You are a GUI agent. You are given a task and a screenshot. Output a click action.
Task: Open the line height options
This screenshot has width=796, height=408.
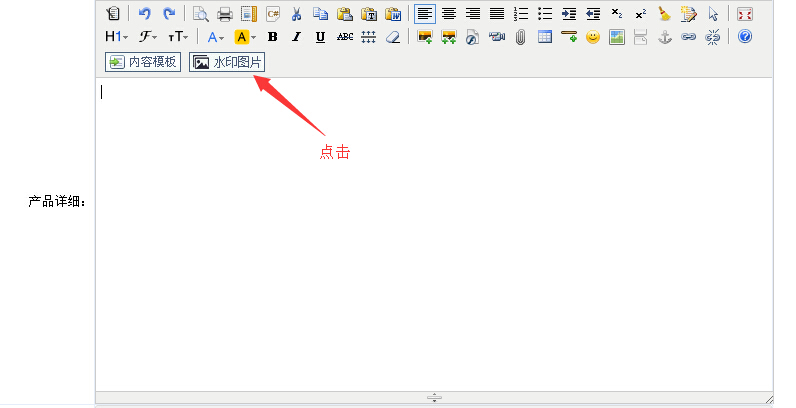point(369,37)
